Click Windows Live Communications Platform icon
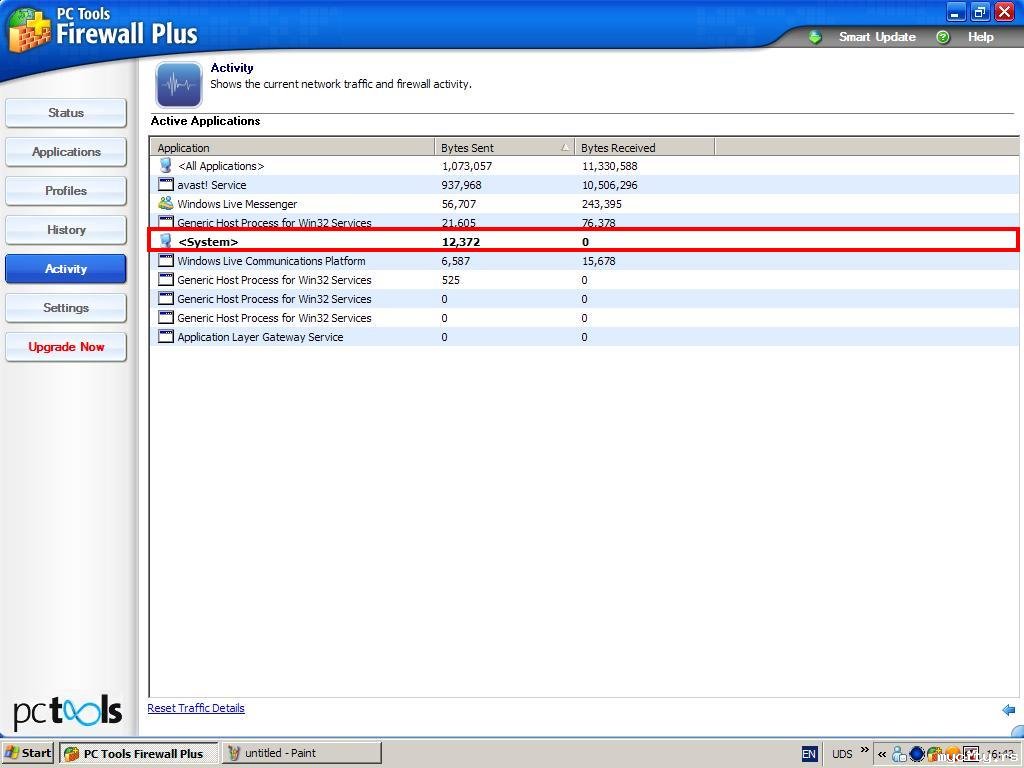Screen dimensions: 1024x768 coord(166,260)
